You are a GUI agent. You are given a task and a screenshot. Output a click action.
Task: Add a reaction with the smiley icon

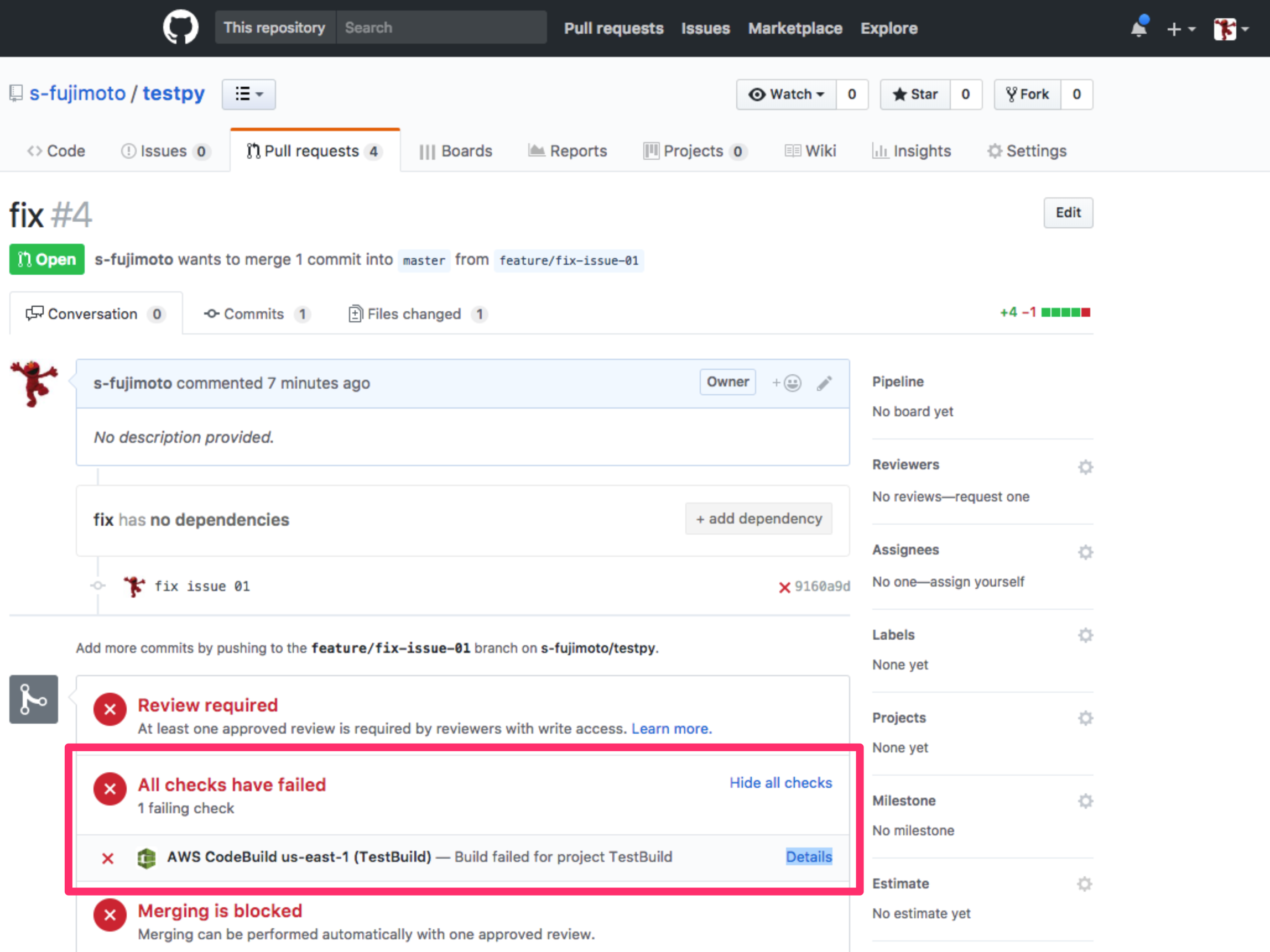click(x=792, y=382)
